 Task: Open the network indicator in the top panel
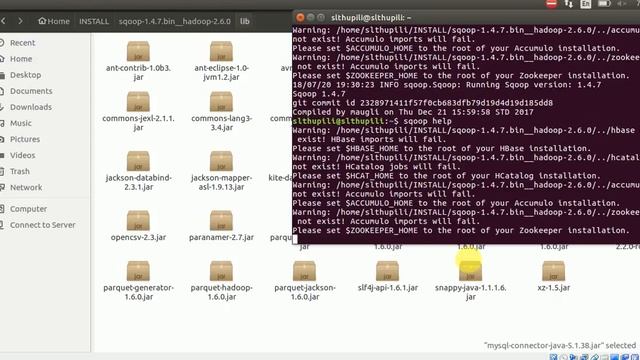tap(568, 4)
